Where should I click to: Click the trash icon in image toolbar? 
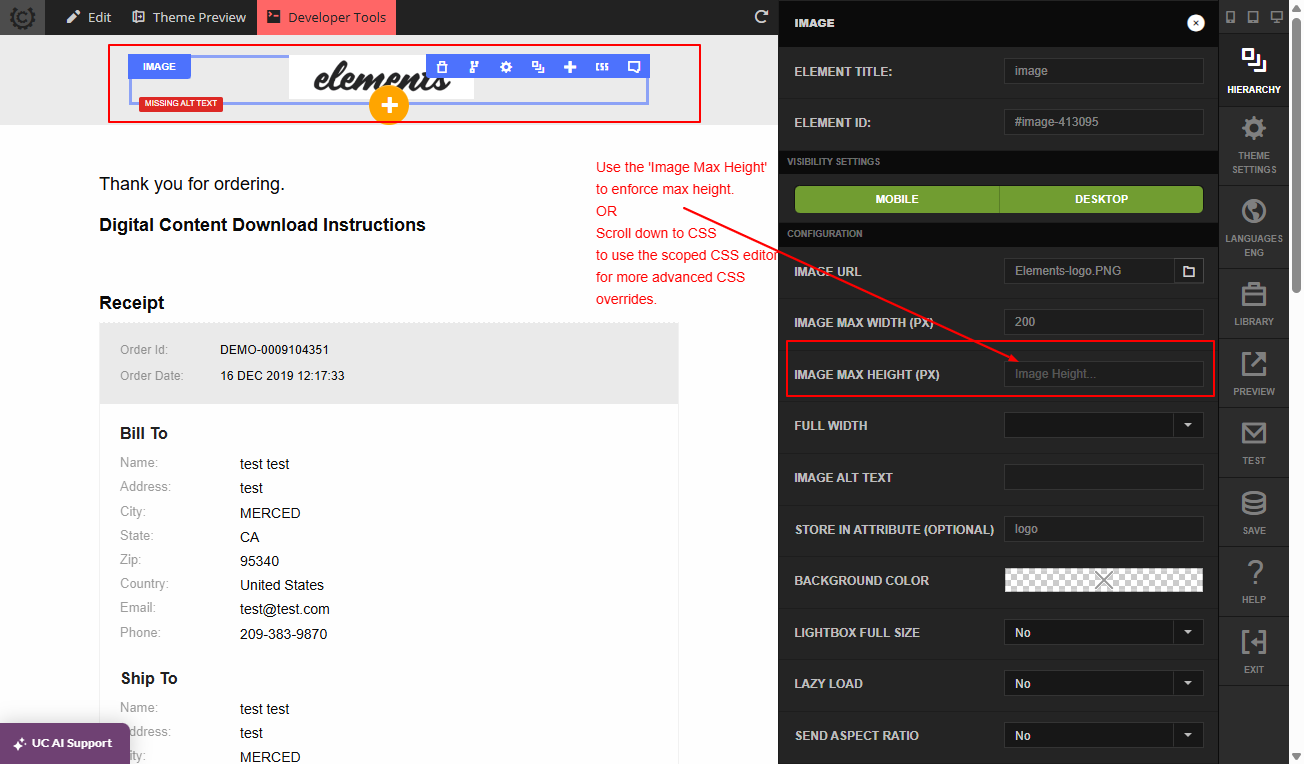point(442,67)
